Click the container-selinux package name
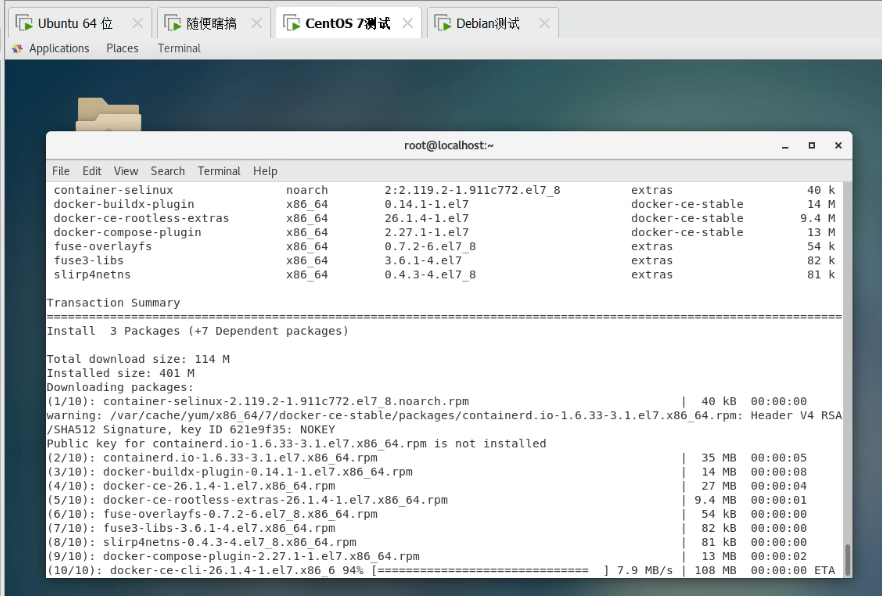The height and width of the screenshot is (596, 882). pos(114,190)
